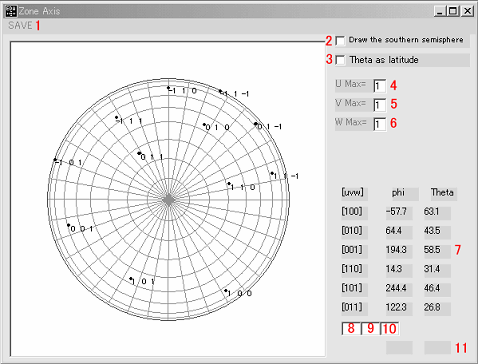Image resolution: width=478 pixels, height=364 pixels.
Task: Focus the W Max input field
Action: pos(380,124)
